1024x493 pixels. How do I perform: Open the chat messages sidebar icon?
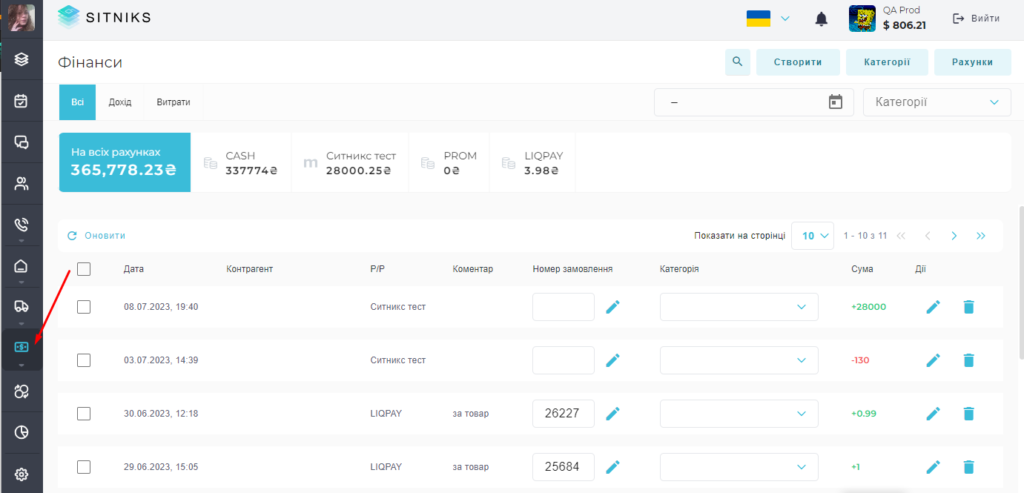pos(22,142)
